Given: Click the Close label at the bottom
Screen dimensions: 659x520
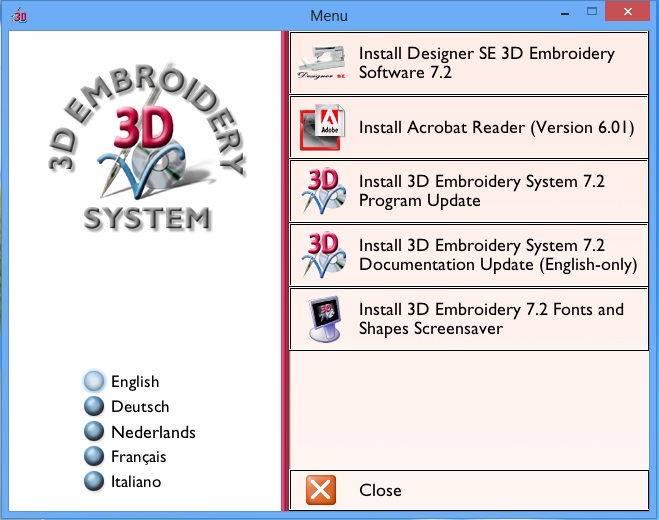Looking at the screenshot, I should 380,490.
